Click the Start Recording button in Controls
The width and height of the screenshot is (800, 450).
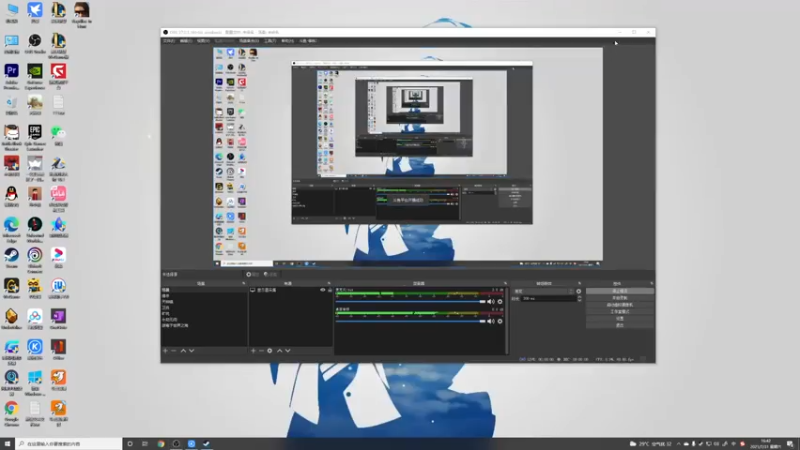click(620, 298)
